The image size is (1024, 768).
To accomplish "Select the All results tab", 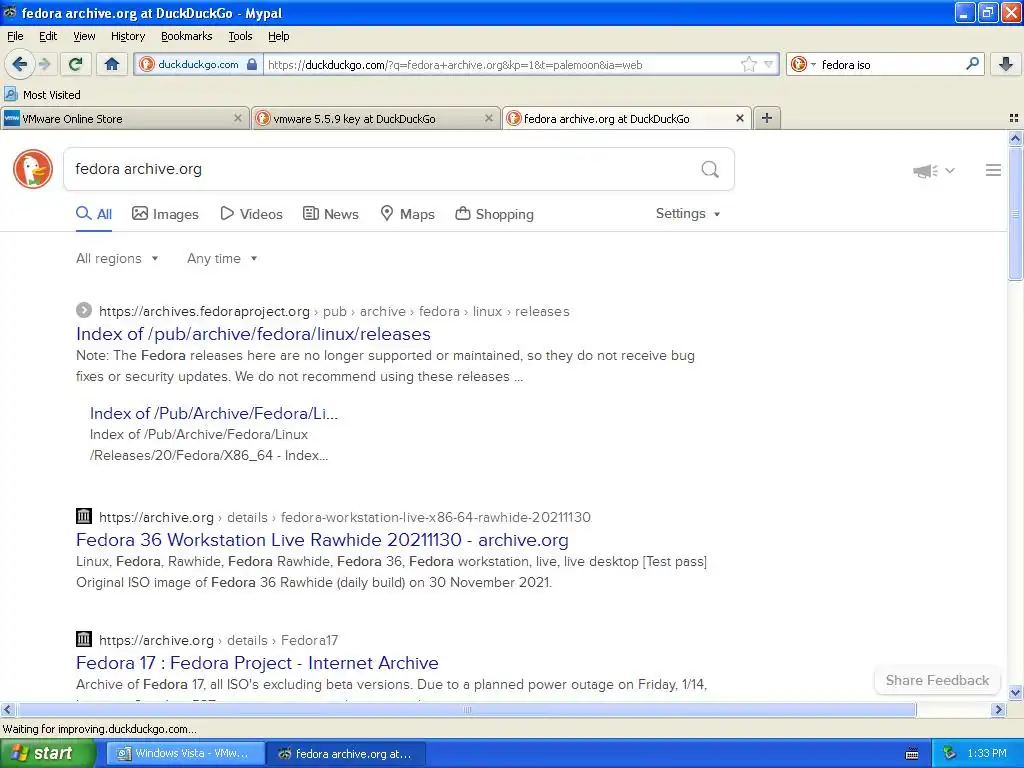I will [x=94, y=214].
